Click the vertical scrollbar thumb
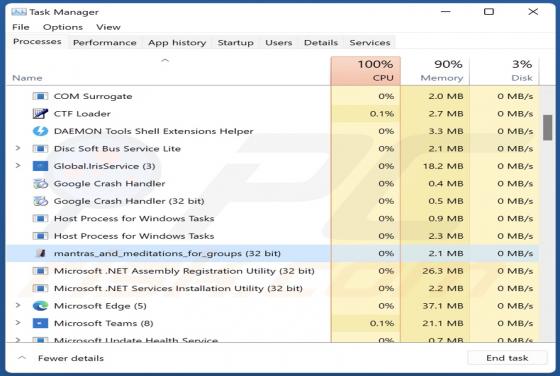Image resolution: width=560 pixels, height=376 pixels. [x=548, y=127]
